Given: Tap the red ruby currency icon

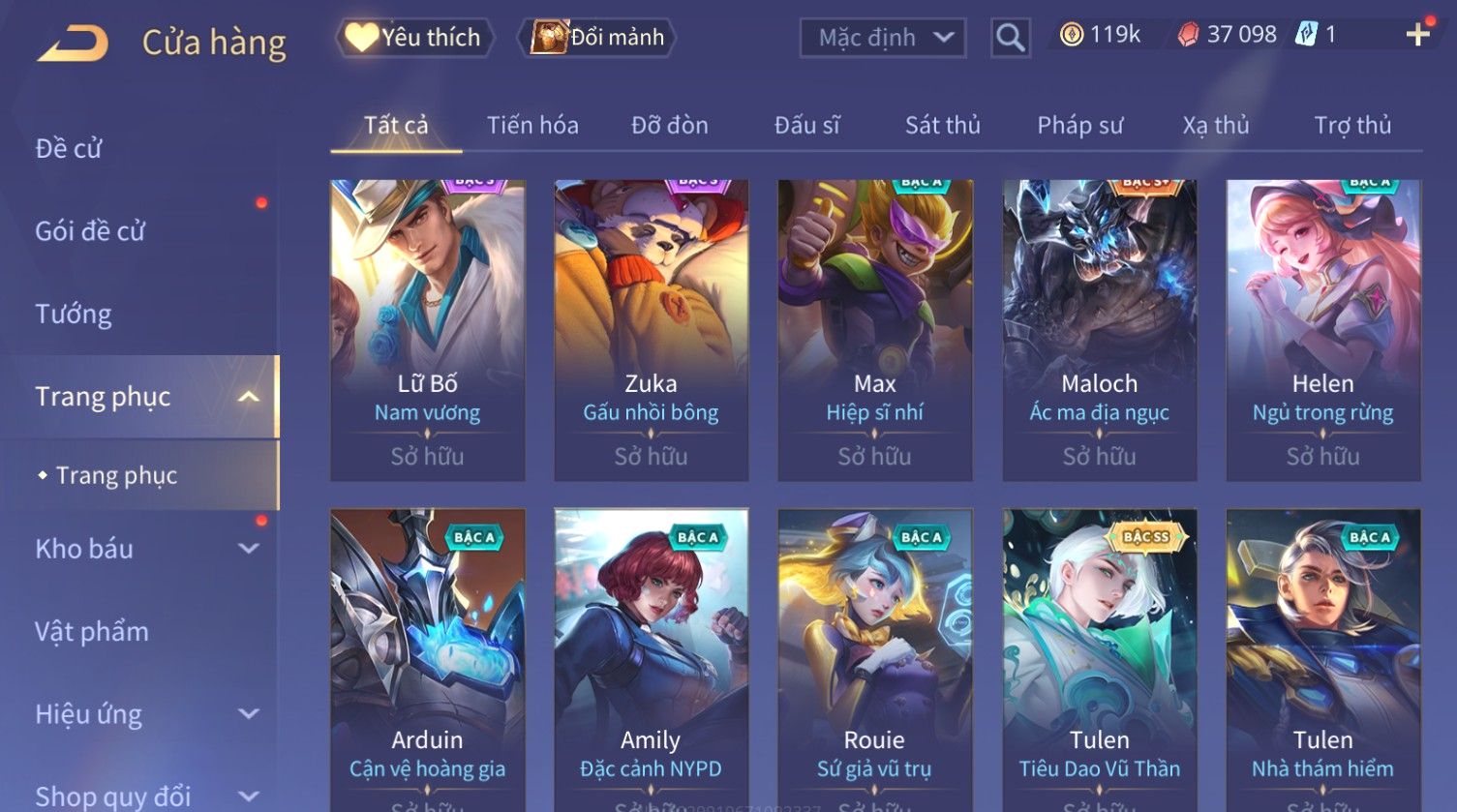Looking at the screenshot, I should coord(1188,36).
